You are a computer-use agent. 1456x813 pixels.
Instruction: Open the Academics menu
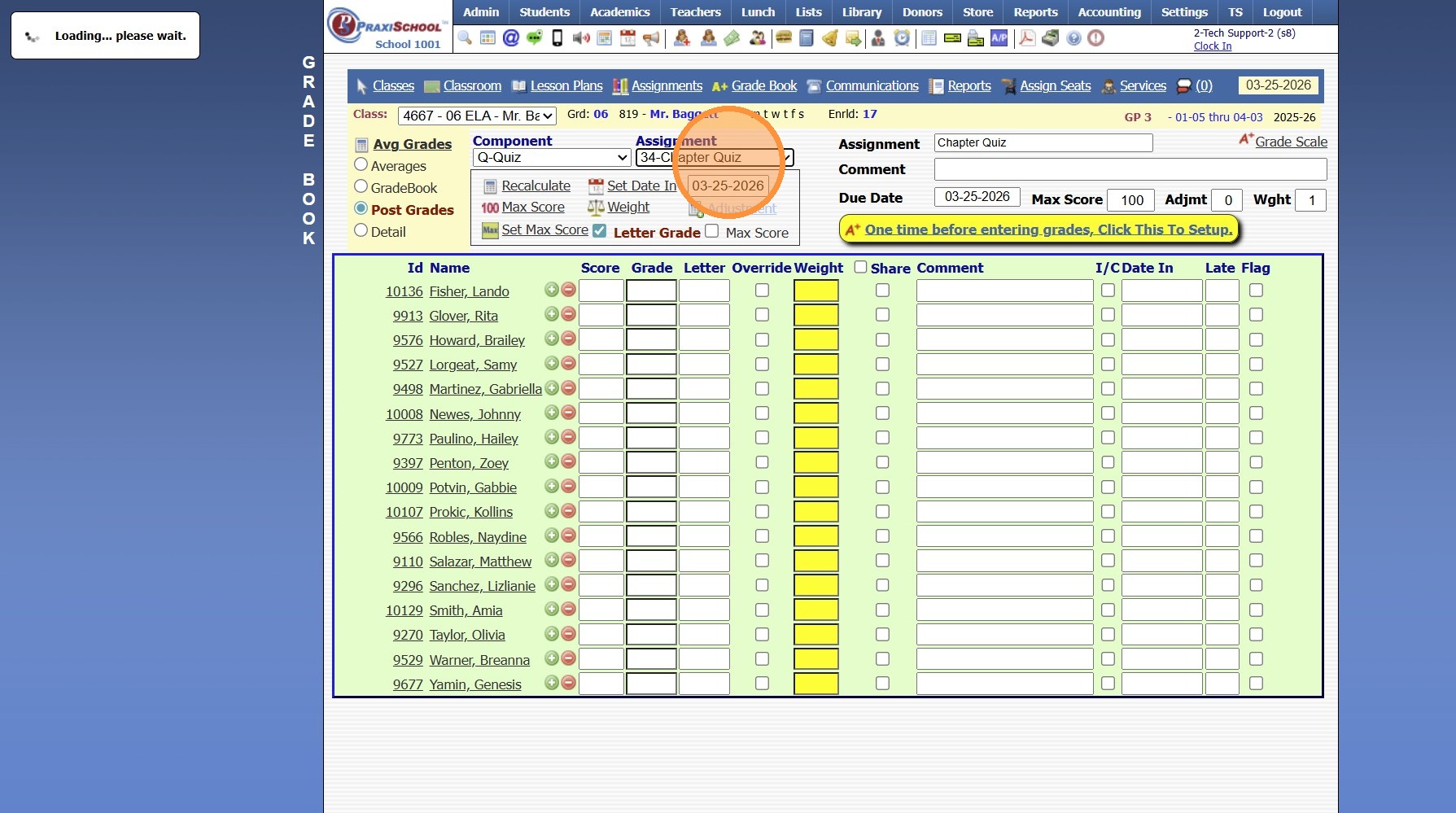(619, 12)
